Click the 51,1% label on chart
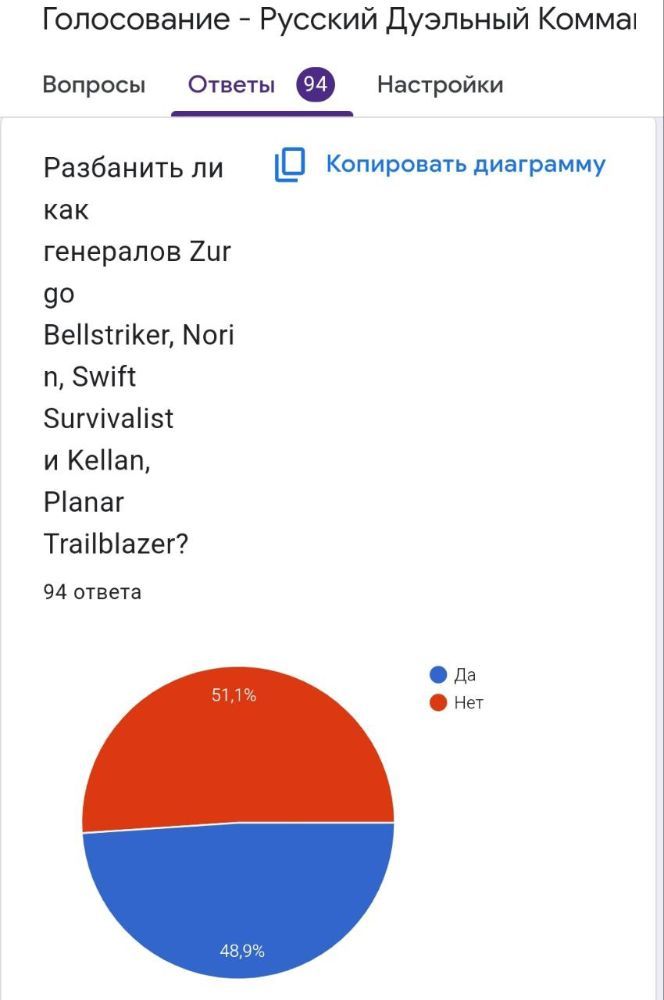This screenshot has height=1000, width=664. [x=234, y=696]
